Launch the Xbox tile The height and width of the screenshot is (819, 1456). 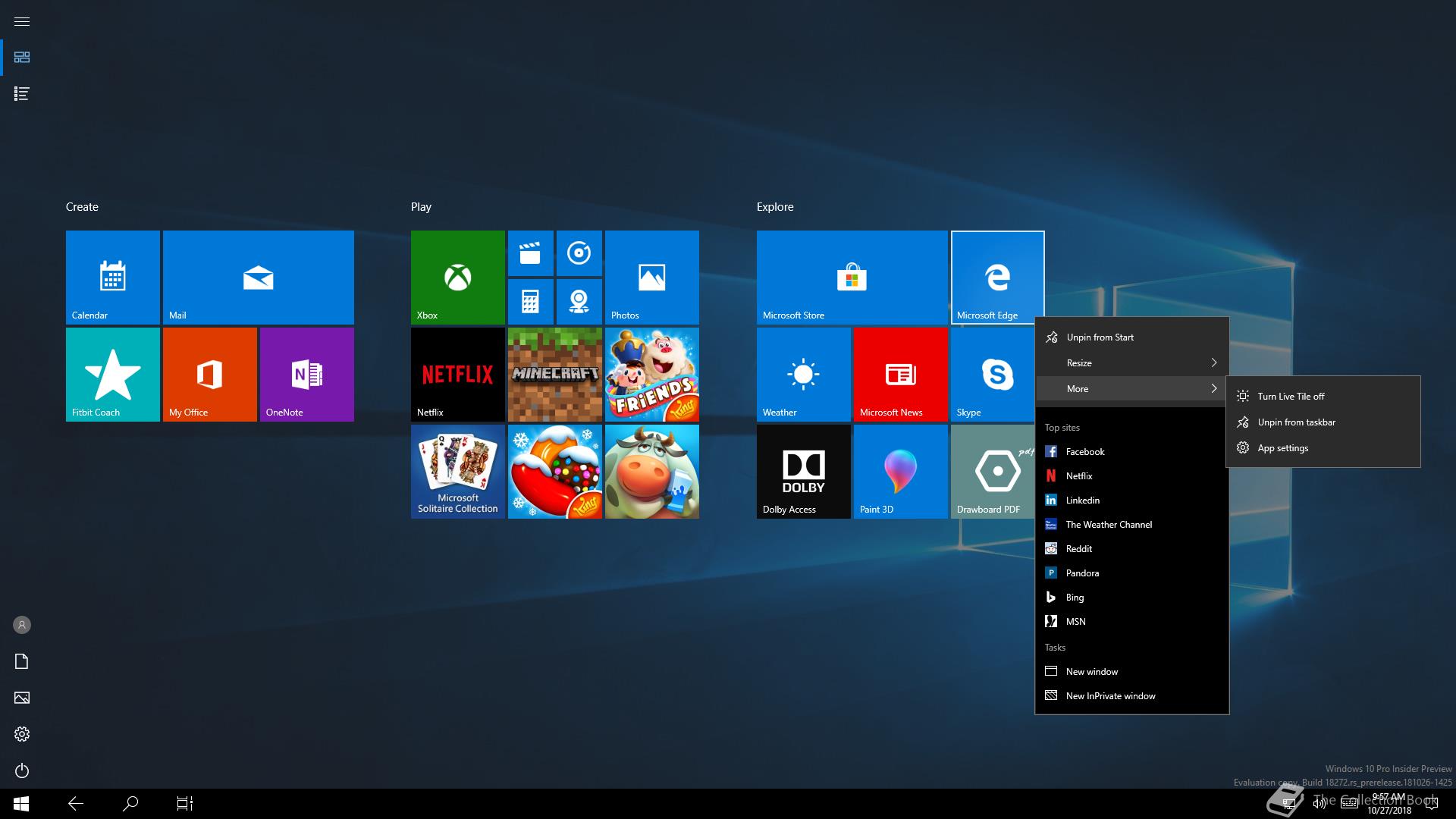point(458,278)
